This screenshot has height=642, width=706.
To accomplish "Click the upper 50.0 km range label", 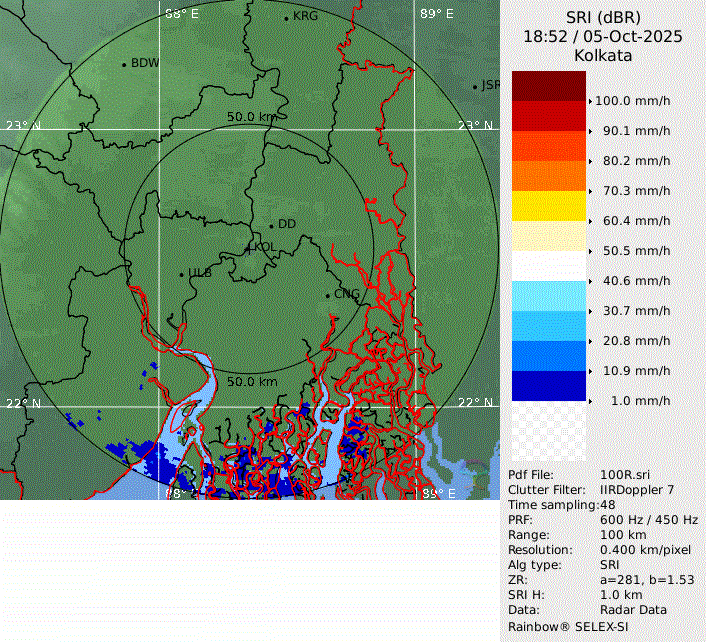I will point(252,117).
